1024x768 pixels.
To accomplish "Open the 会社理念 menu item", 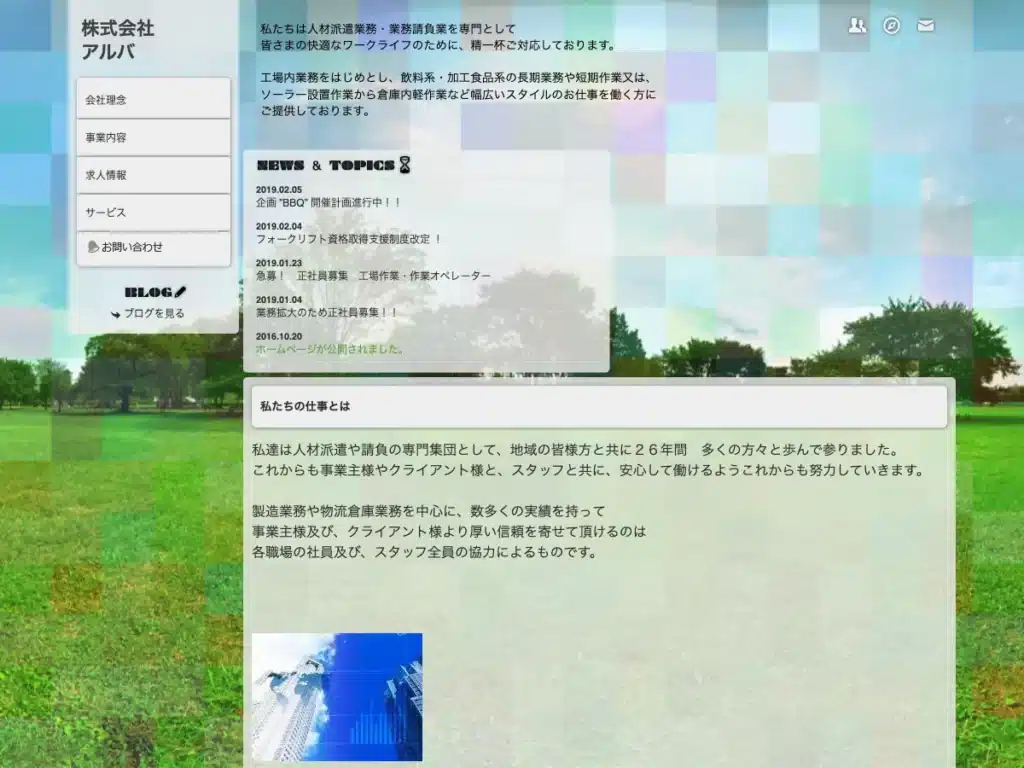I will click(153, 99).
